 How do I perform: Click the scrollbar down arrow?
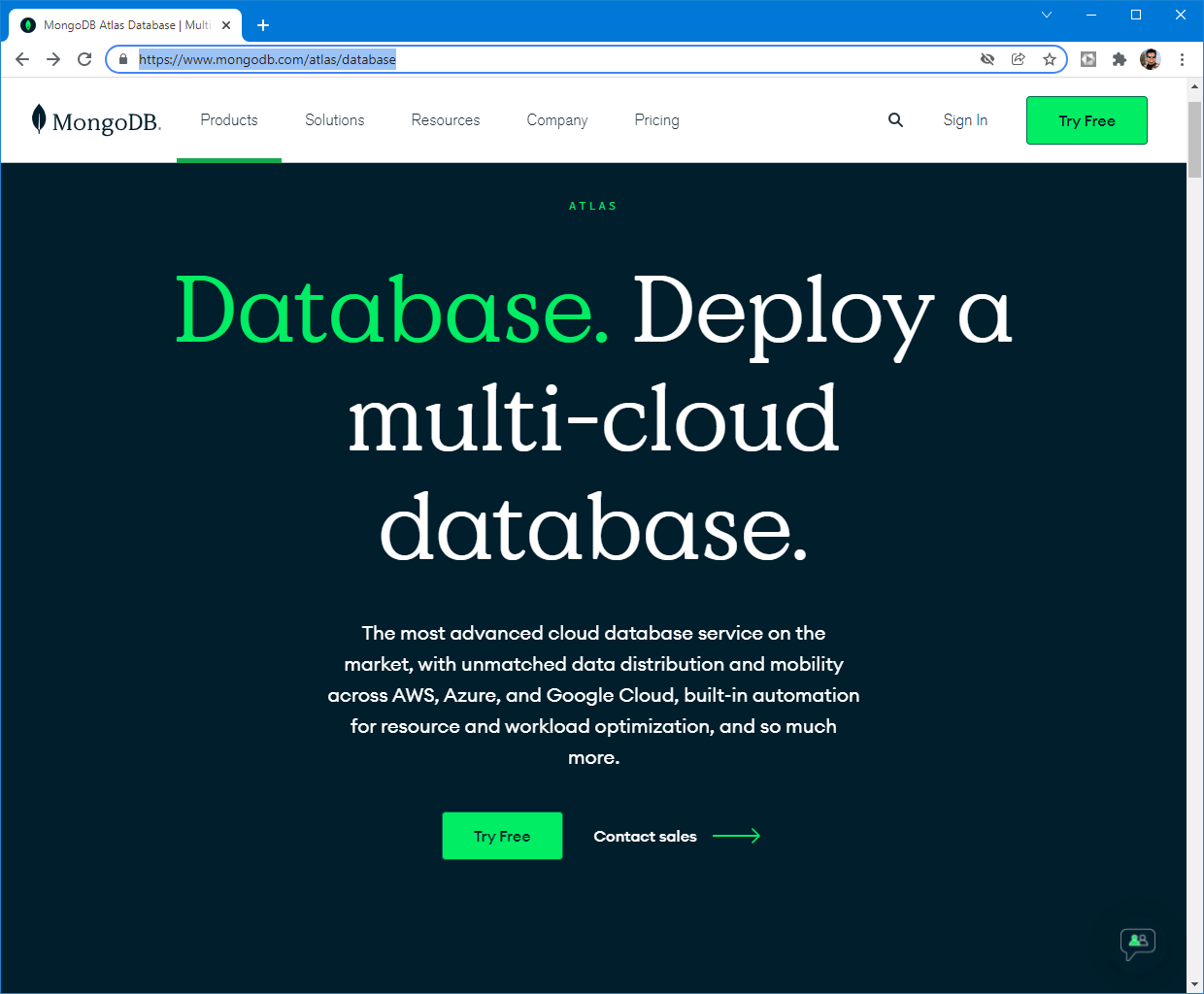pyautogui.click(x=1194, y=984)
